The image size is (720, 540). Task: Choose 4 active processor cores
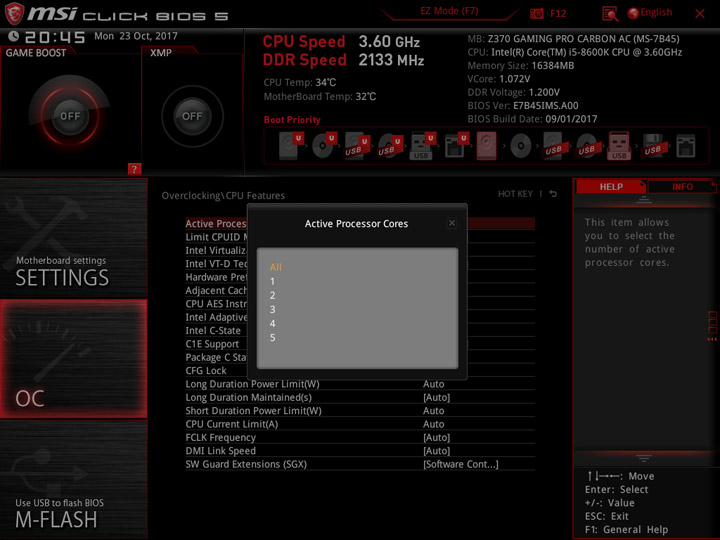click(272, 324)
